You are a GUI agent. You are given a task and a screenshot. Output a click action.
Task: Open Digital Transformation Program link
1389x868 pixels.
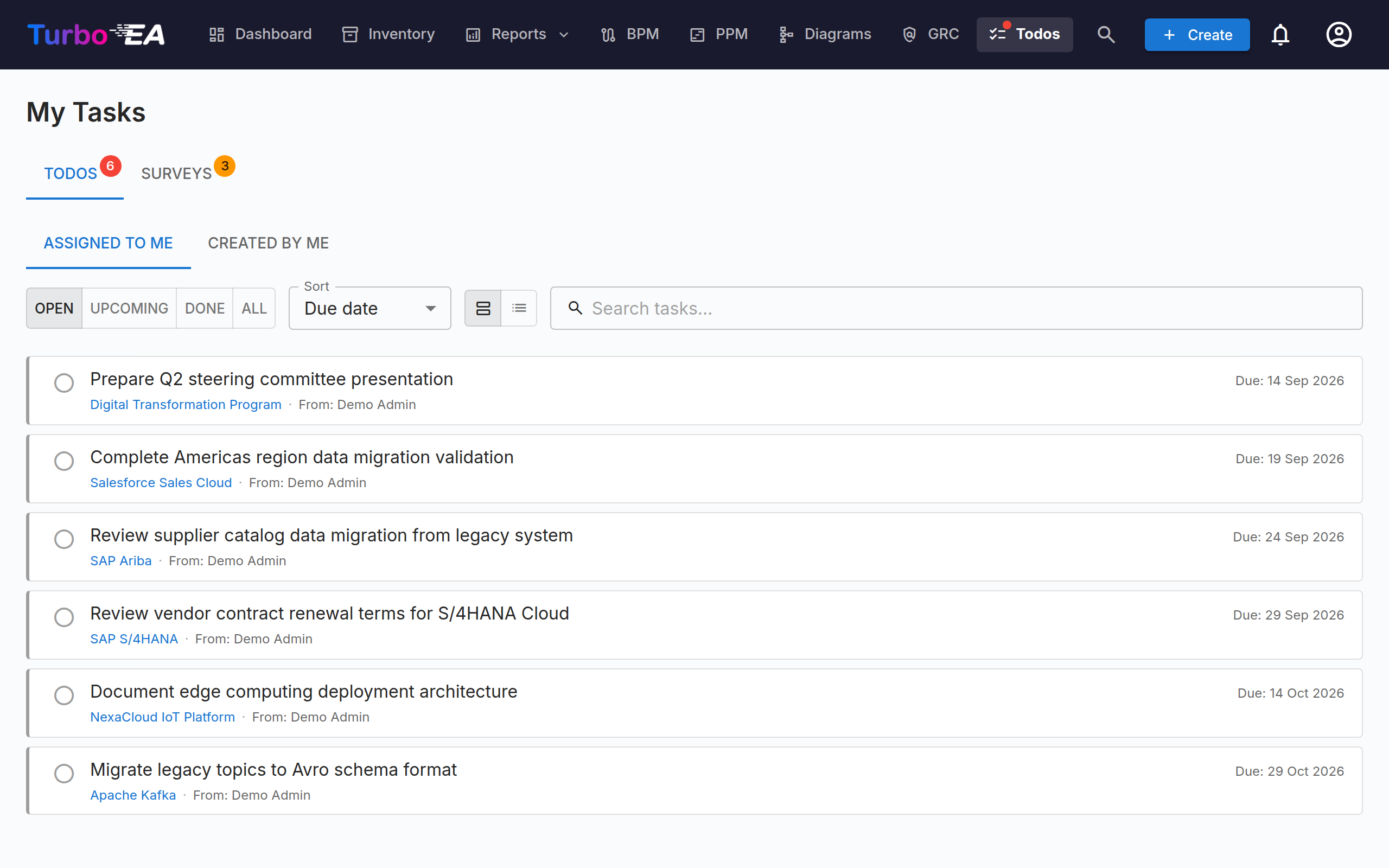[186, 405]
